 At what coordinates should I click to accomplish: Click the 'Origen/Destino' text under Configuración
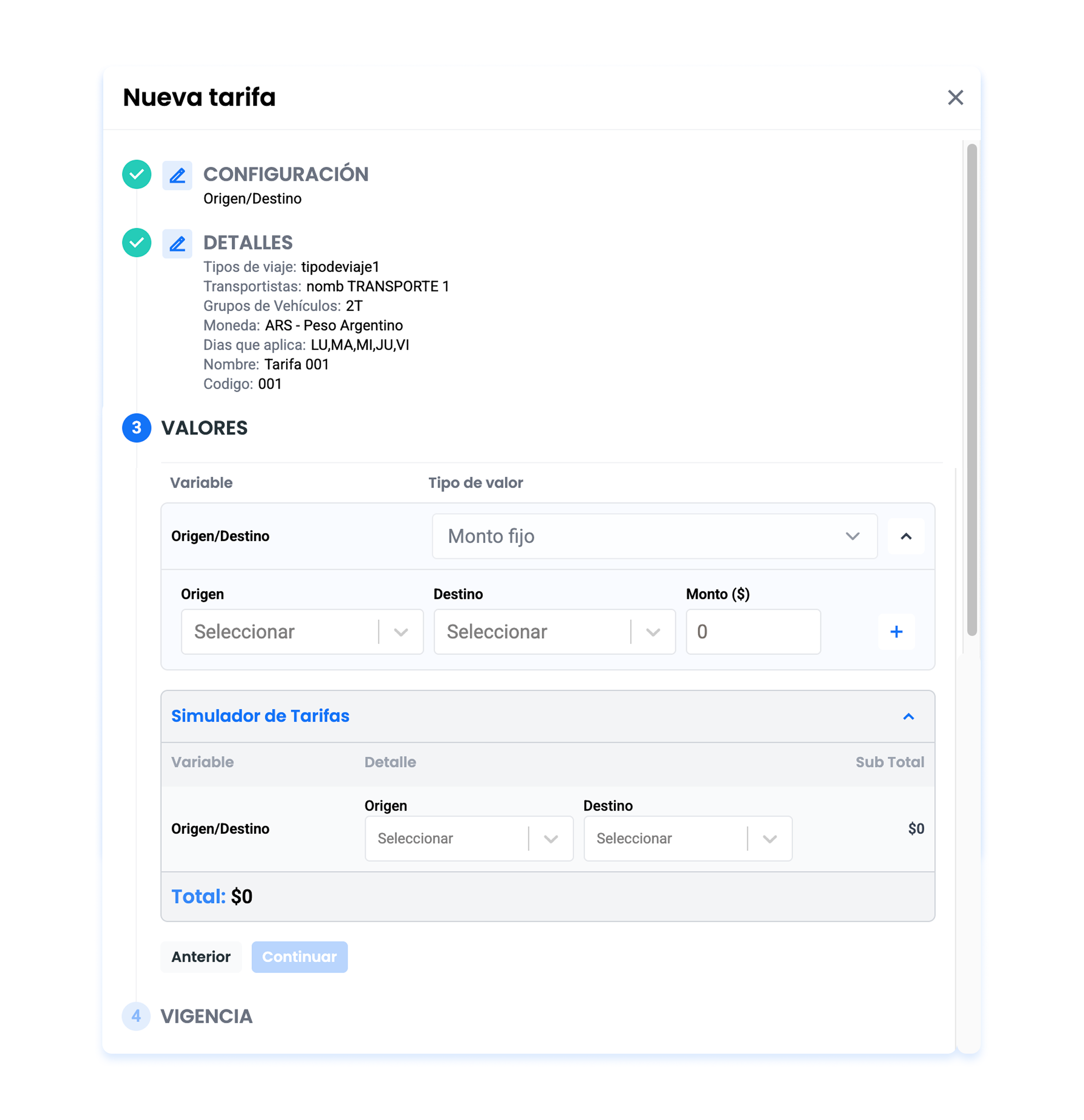tap(252, 199)
